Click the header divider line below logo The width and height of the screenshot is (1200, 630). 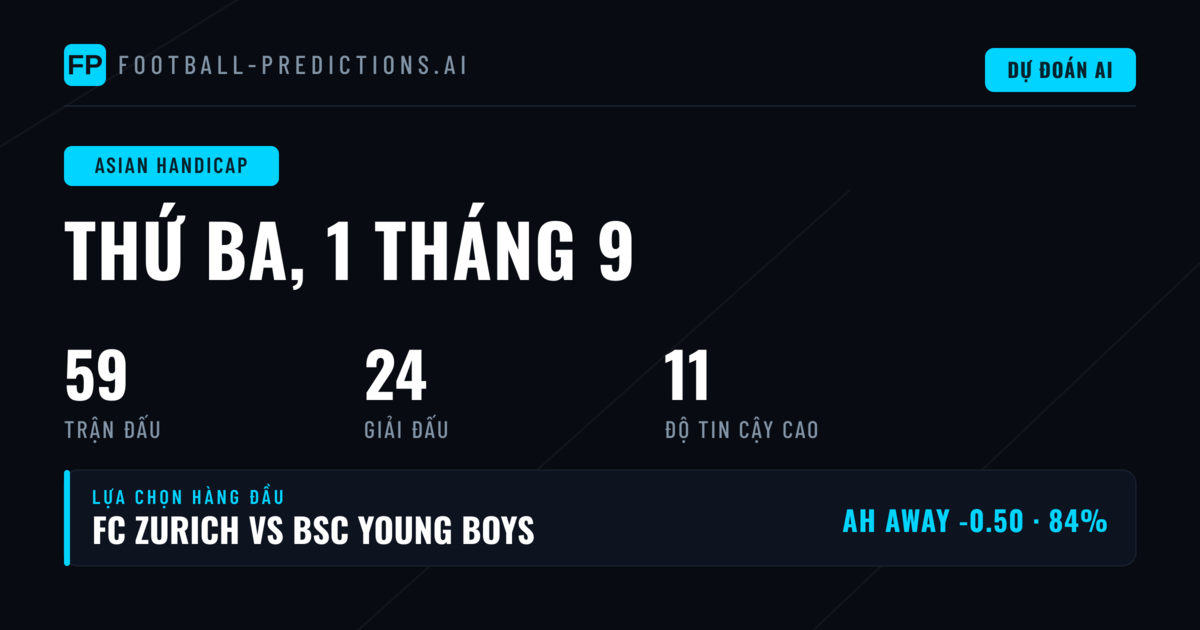point(600,106)
